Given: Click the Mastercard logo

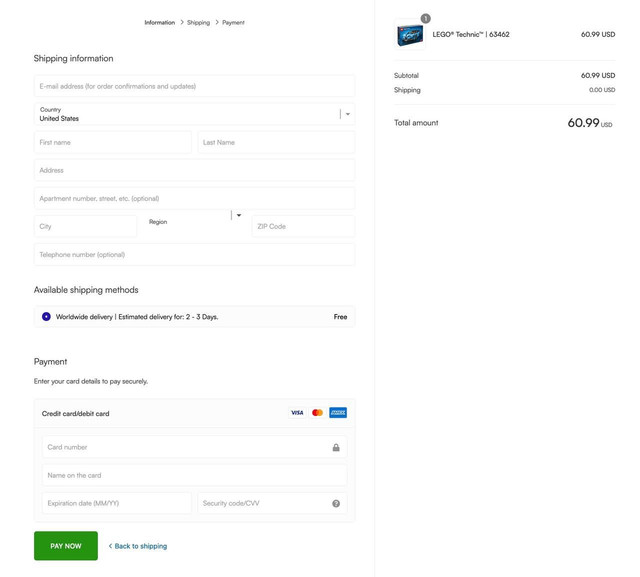Looking at the screenshot, I should pyautogui.click(x=317, y=413).
